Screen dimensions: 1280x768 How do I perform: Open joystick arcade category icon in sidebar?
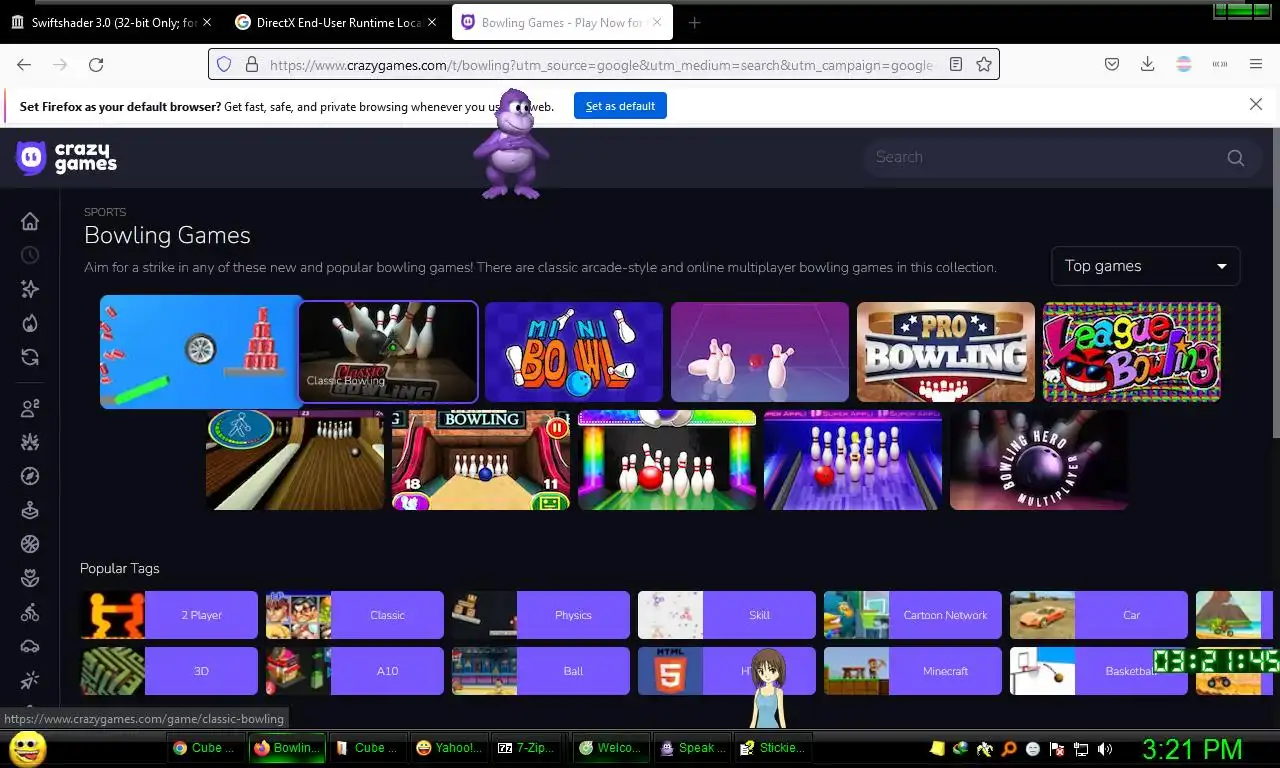pos(30,510)
